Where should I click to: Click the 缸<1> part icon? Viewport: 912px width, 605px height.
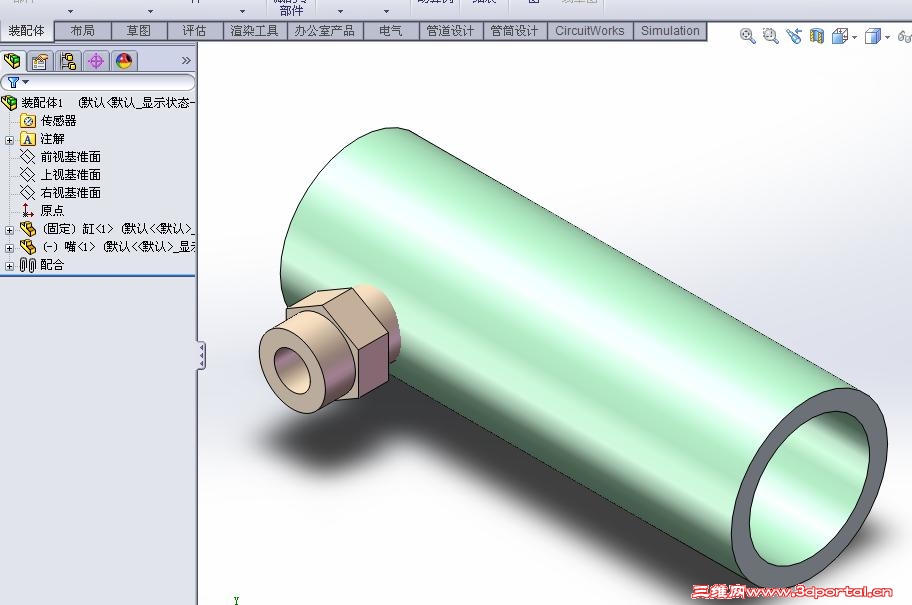tap(28, 229)
